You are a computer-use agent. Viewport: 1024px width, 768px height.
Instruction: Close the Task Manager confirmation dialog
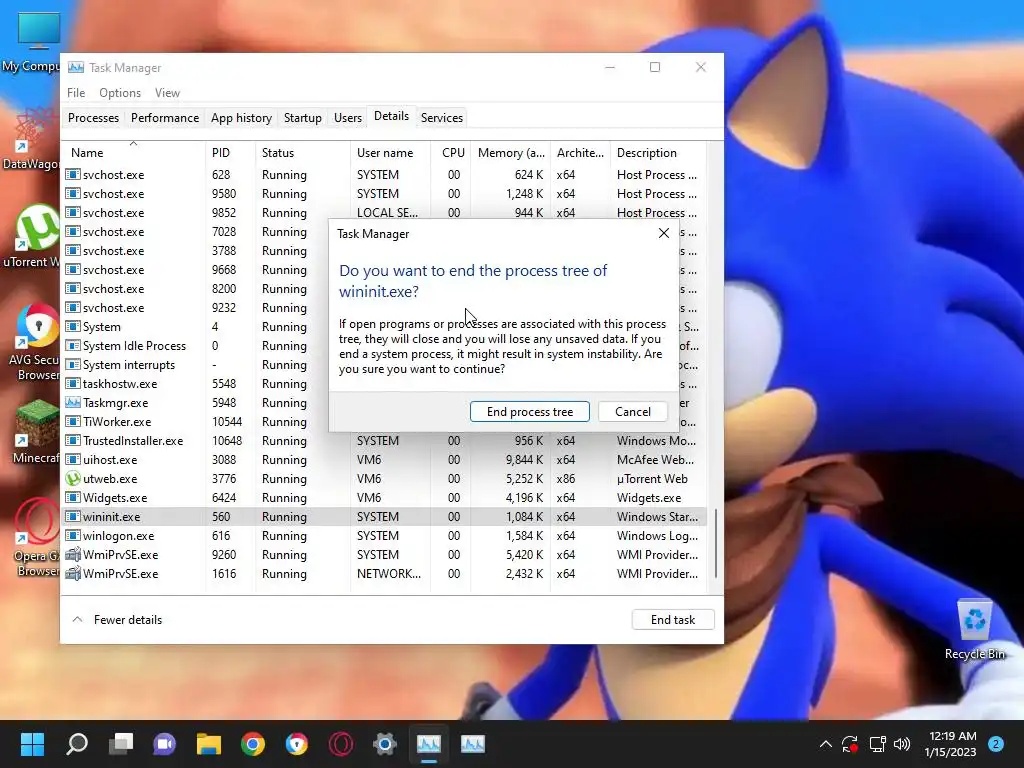[664, 233]
